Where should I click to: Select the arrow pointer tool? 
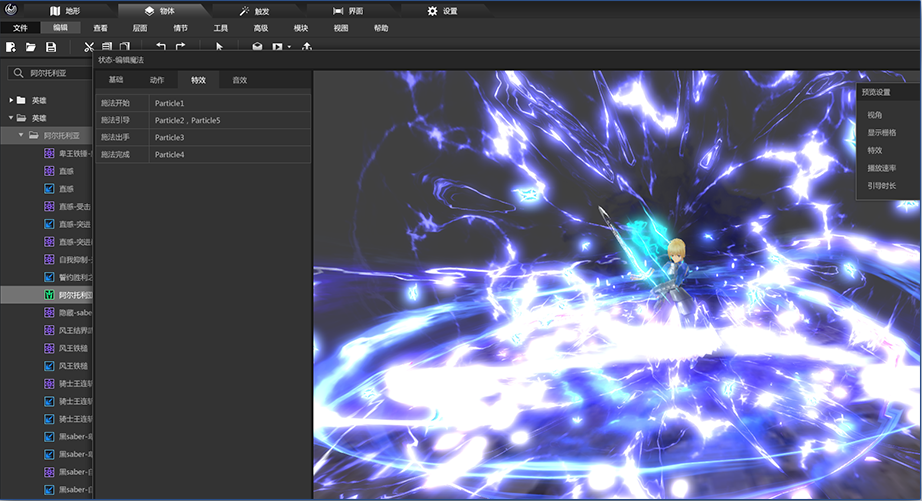(220, 47)
